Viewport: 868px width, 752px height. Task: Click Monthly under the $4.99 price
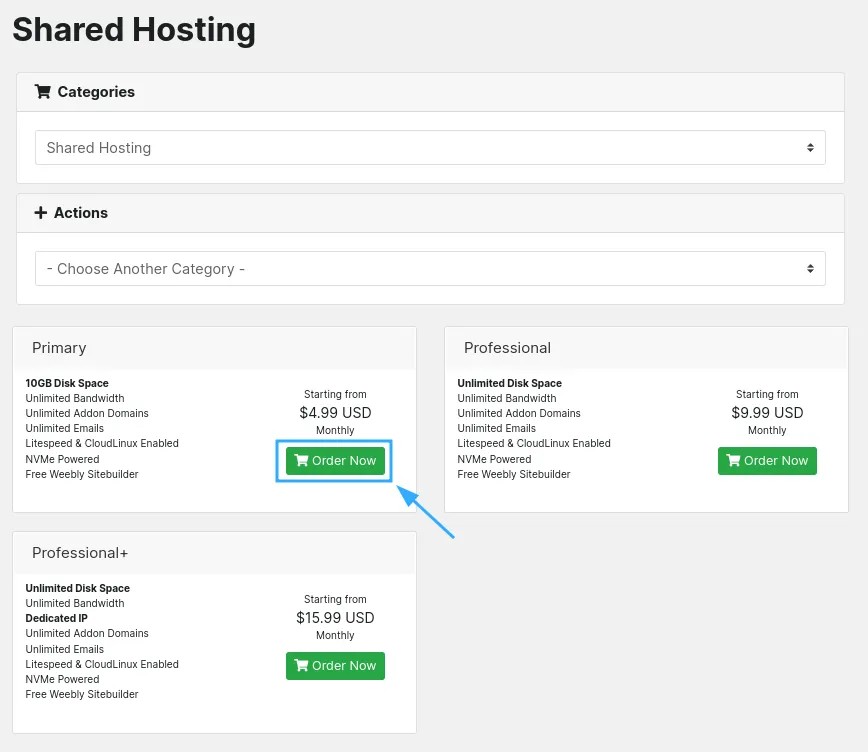point(335,430)
